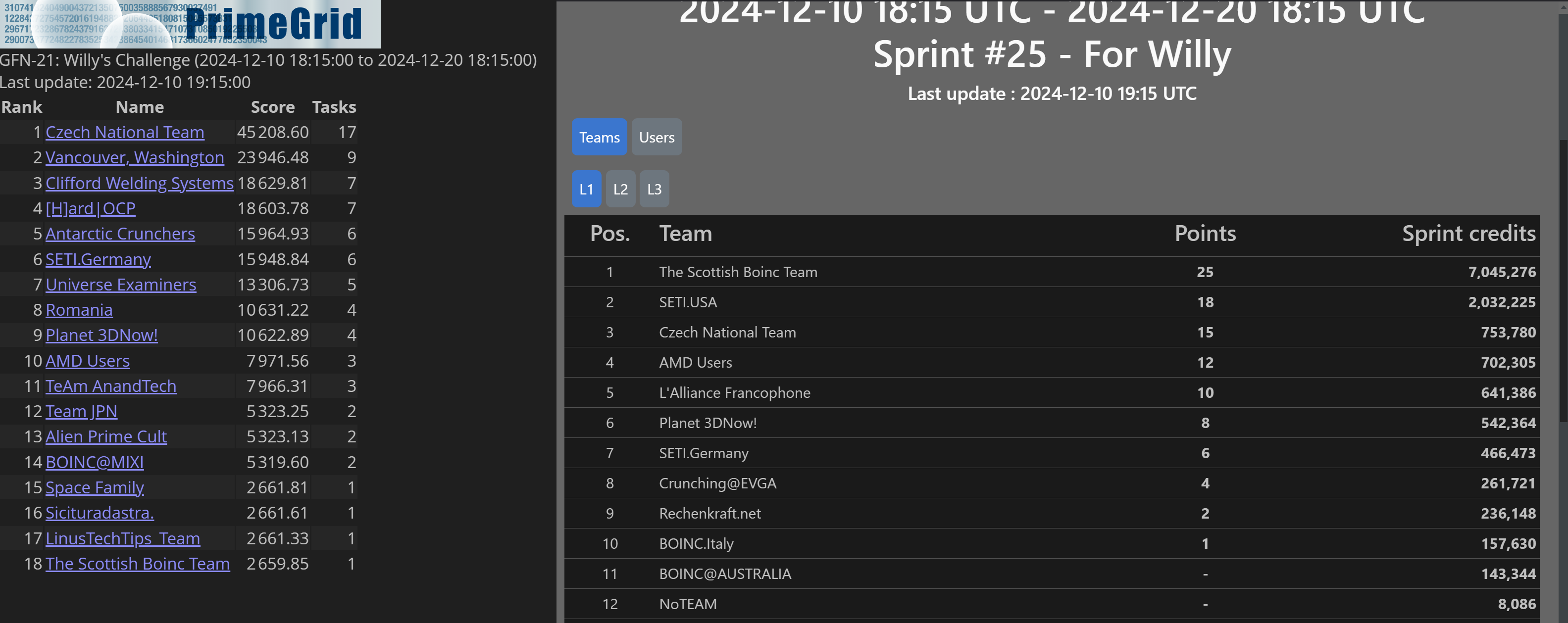Image resolution: width=1568 pixels, height=623 pixels.
Task: Open the LinusTechTips_Team page
Action: 122,538
